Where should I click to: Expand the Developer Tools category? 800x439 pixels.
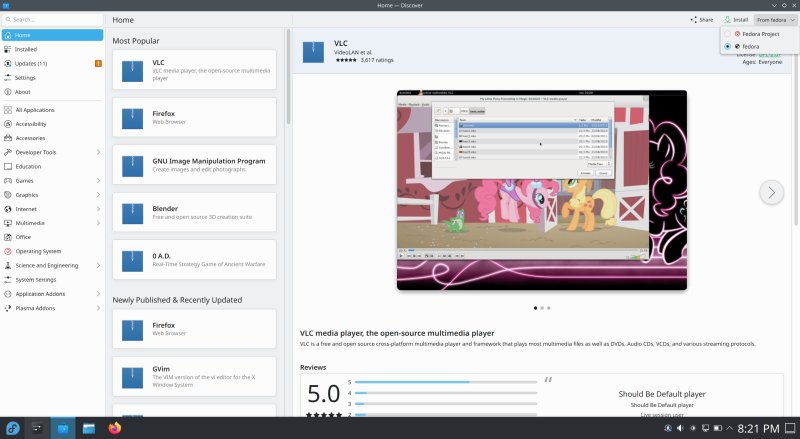(98, 152)
